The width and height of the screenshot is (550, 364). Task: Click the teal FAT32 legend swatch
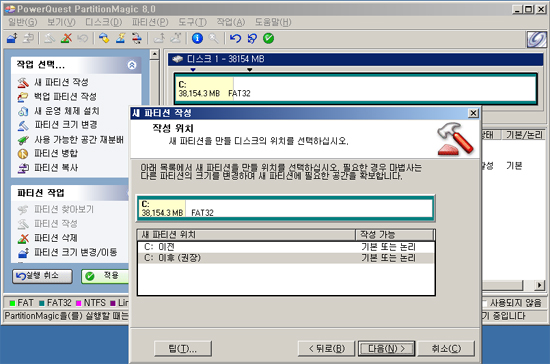(x=42, y=303)
